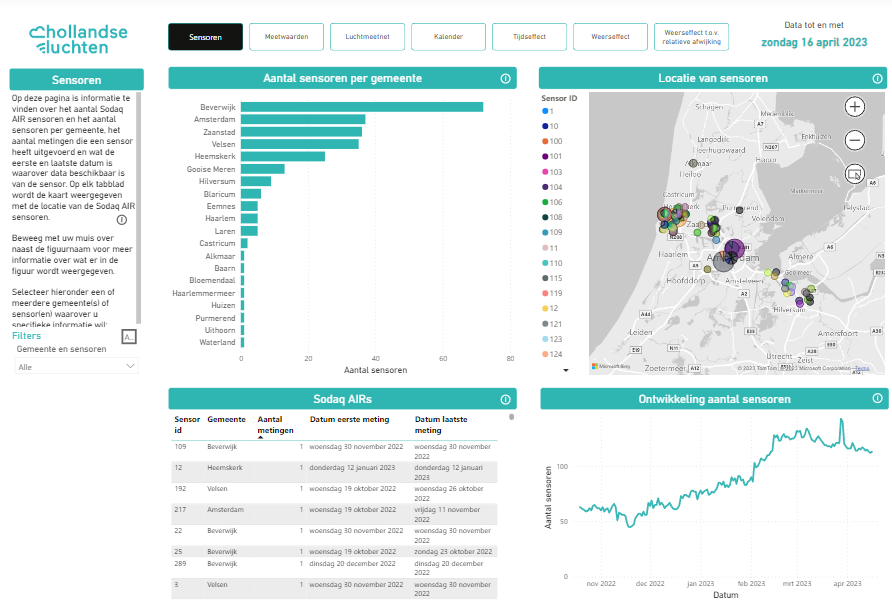This screenshot has width=892, height=616.
Task: Select Sensor ID 104 legend entry
Action: [x=552, y=187]
